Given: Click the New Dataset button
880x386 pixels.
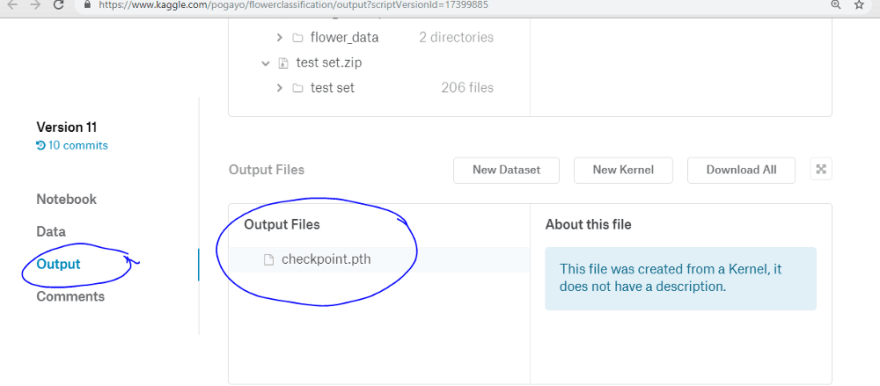Looking at the screenshot, I should [x=506, y=170].
